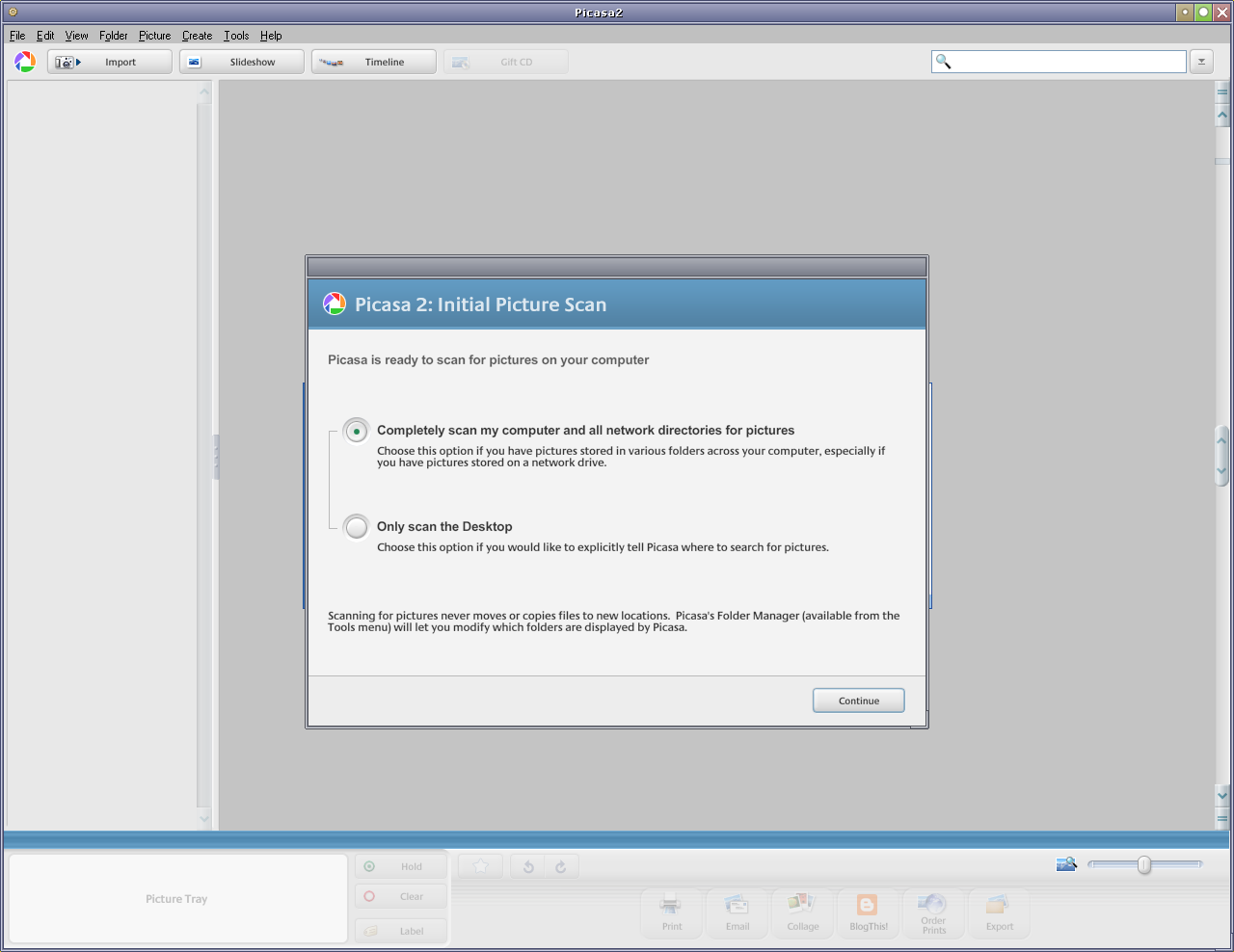Open the File menu
The width and height of the screenshot is (1234, 952).
coord(17,36)
